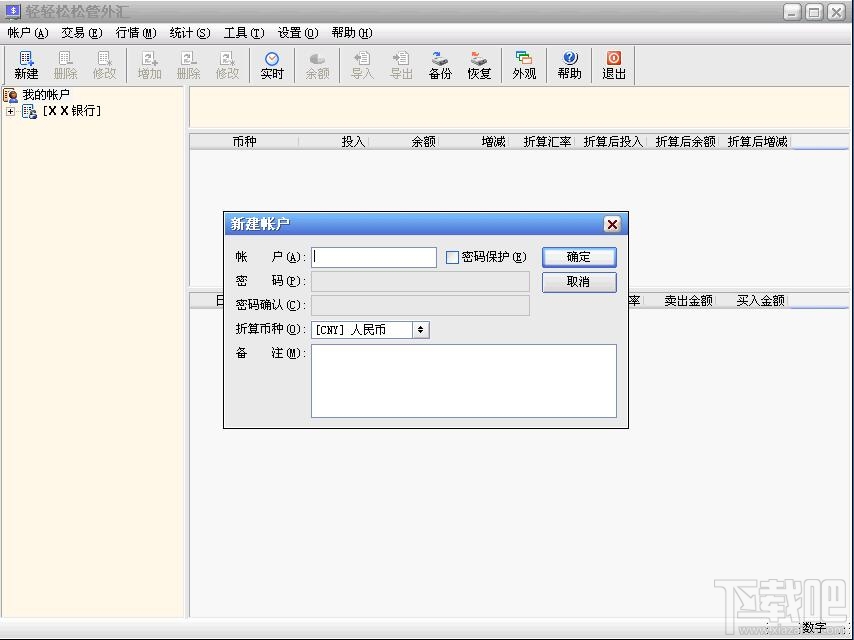Open the 折算币种 currency dropdown
The width and height of the screenshot is (854, 640).
[420, 330]
